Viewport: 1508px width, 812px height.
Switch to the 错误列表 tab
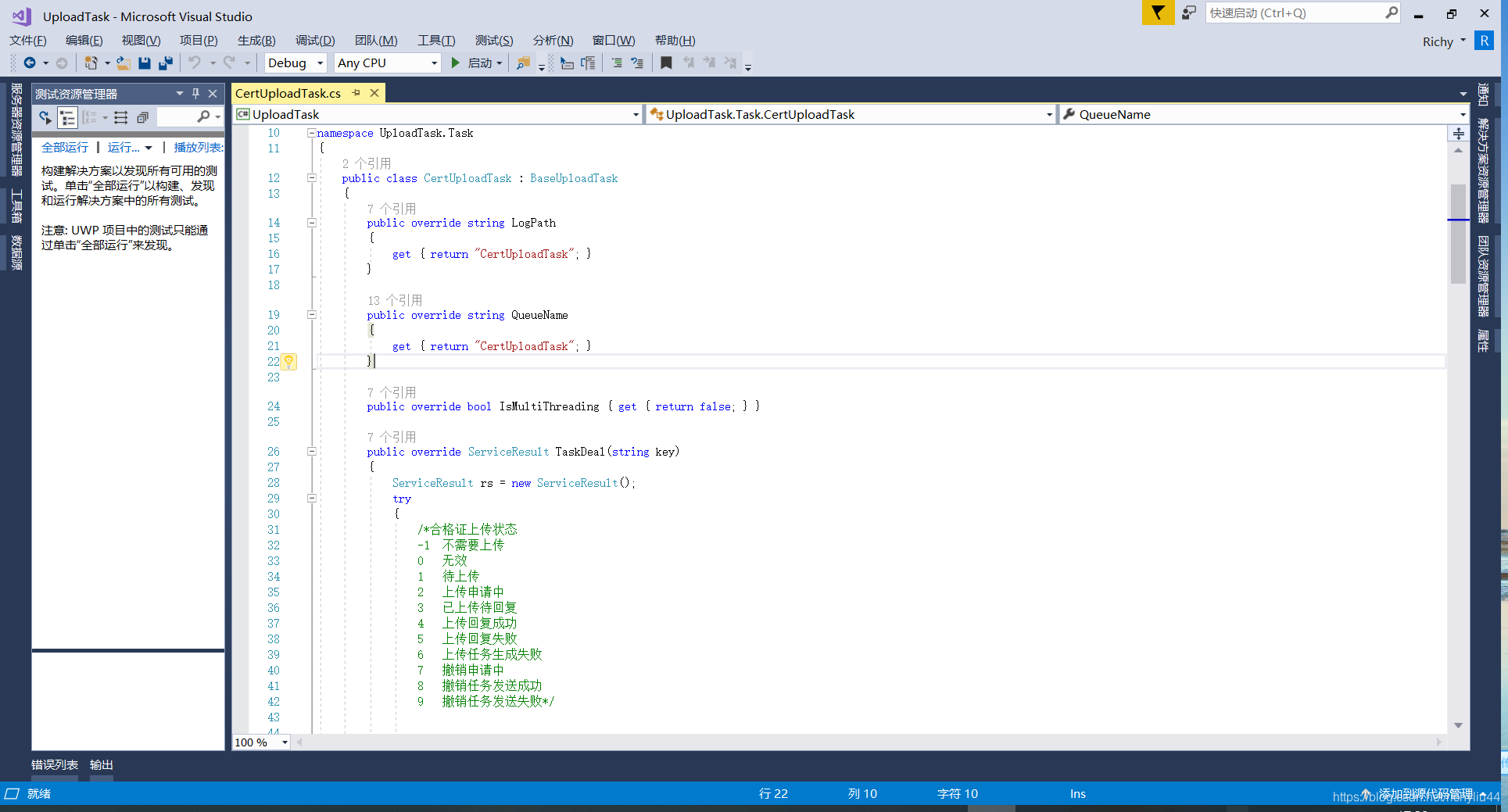(x=55, y=765)
